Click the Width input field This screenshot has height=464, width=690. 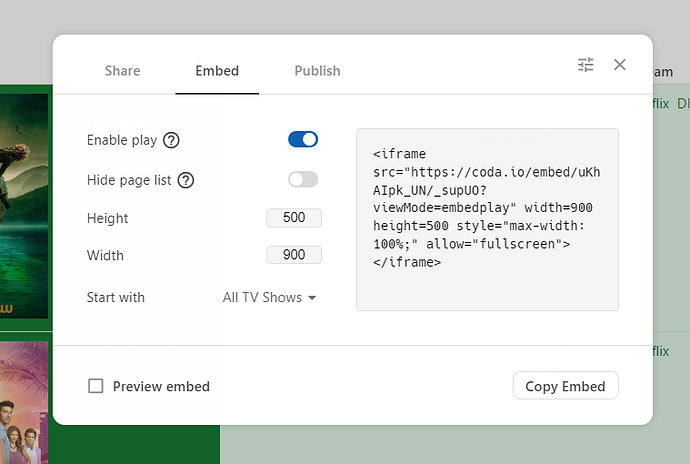pyautogui.click(x=294, y=255)
